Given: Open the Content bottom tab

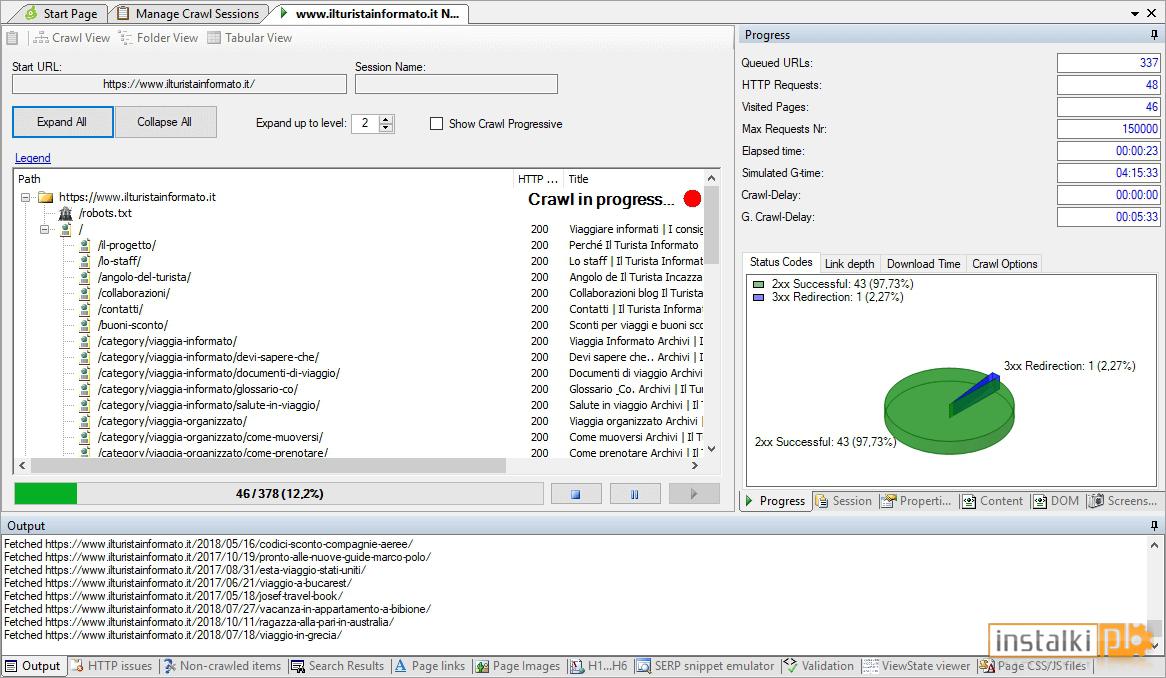Looking at the screenshot, I should tap(993, 501).
